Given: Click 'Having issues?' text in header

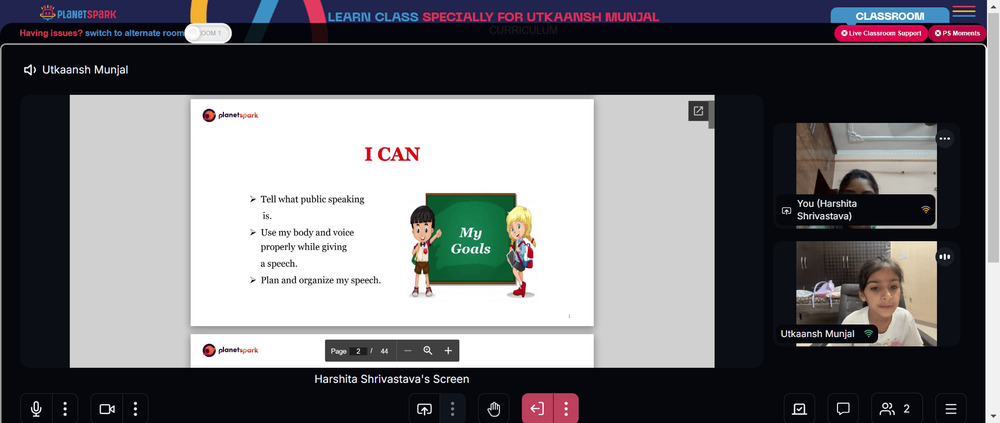Looking at the screenshot, I should pos(51,33).
